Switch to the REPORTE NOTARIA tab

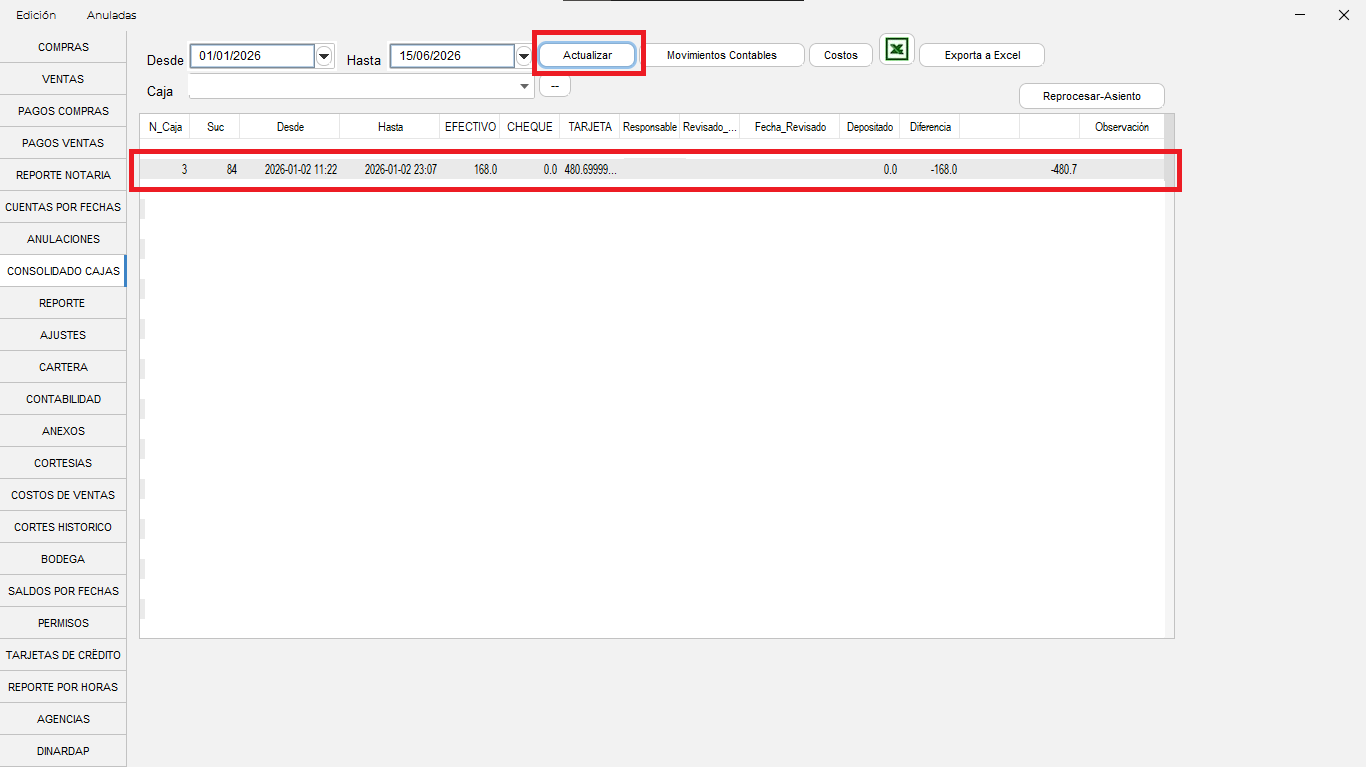63,175
